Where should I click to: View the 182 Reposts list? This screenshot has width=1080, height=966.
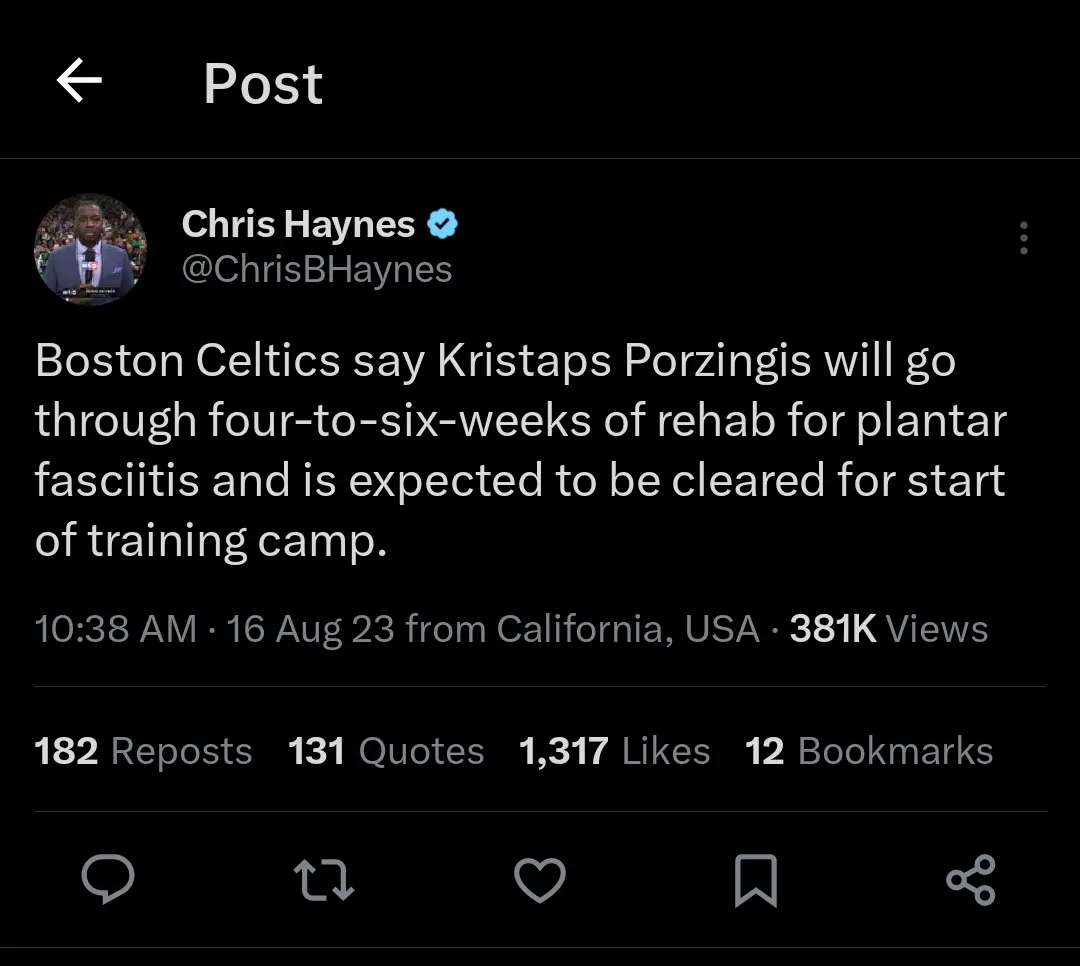click(143, 751)
